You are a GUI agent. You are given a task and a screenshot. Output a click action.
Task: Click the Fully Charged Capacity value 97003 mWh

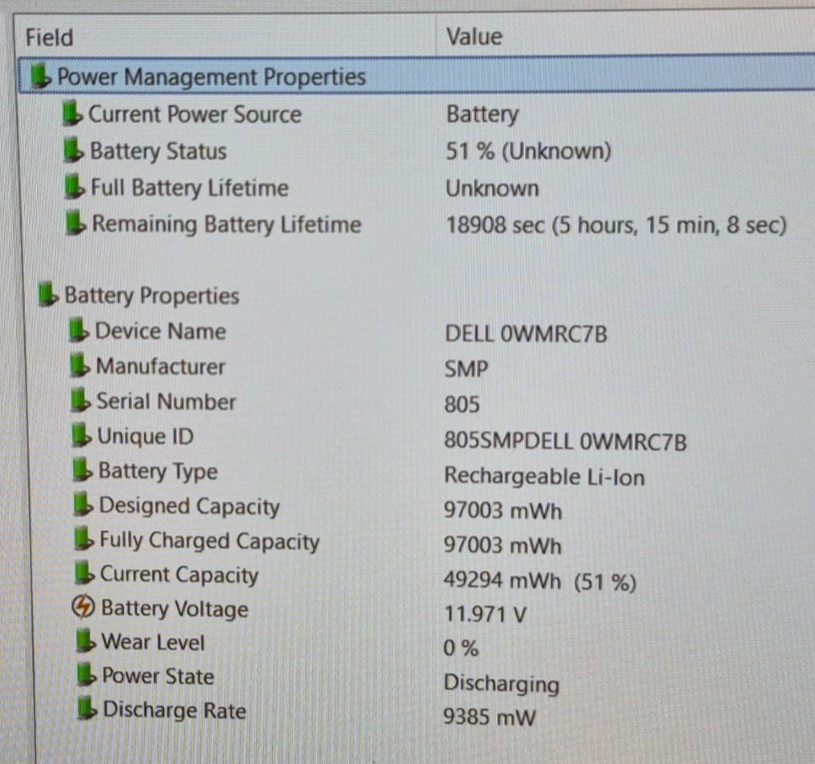(503, 546)
